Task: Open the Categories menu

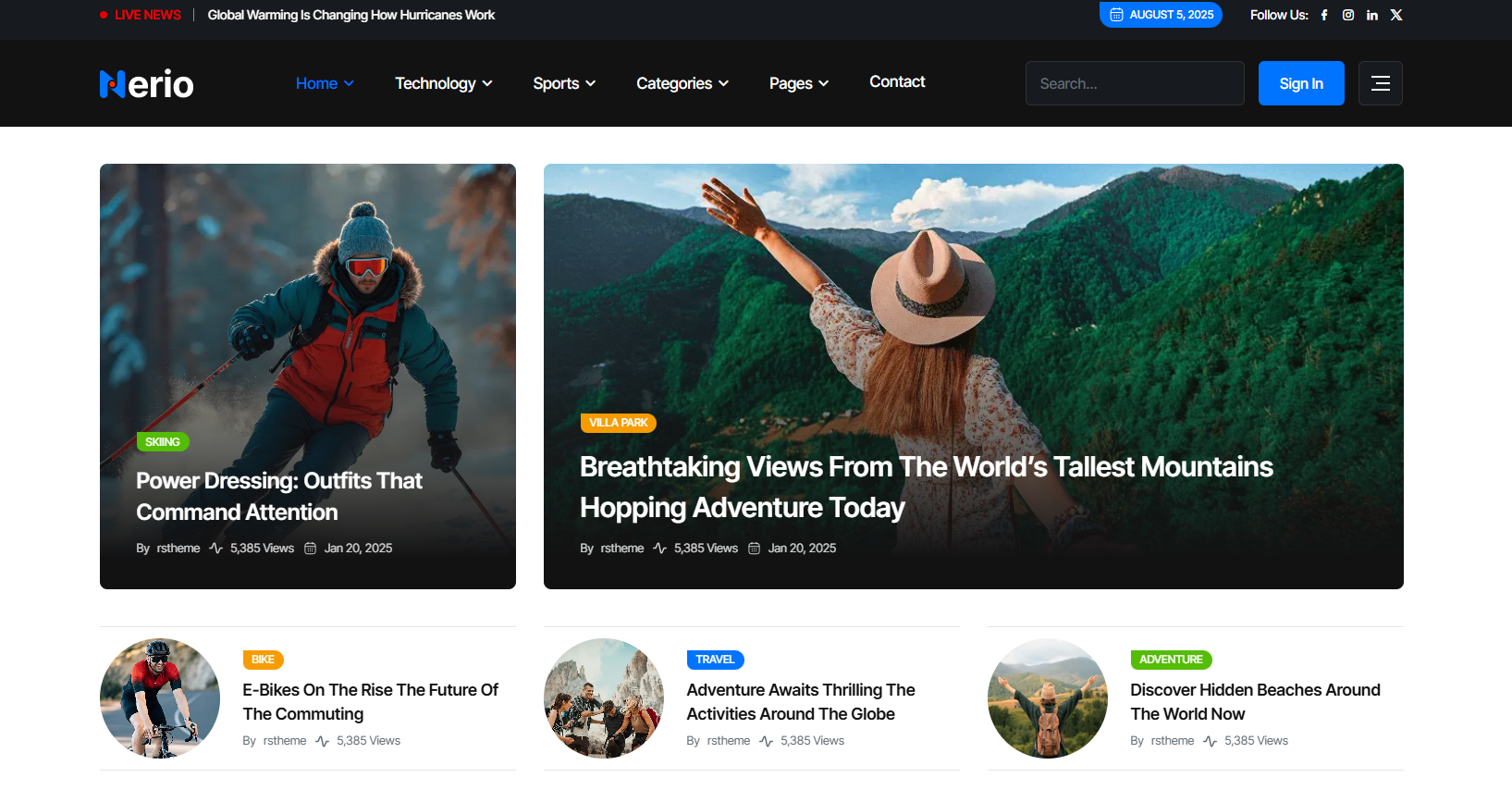Action: [682, 83]
